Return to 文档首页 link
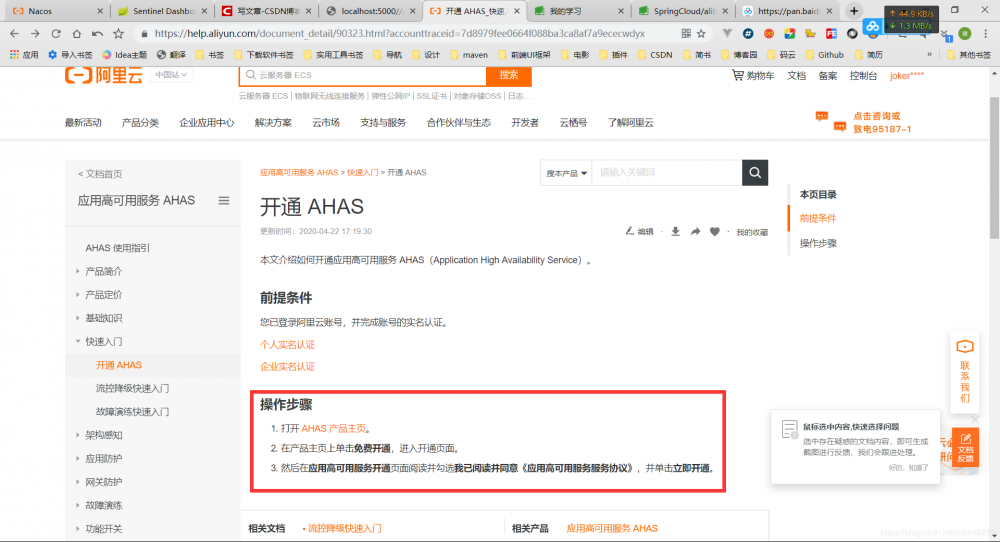The height and width of the screenshot is (542, 1000). tap(100, 173)
